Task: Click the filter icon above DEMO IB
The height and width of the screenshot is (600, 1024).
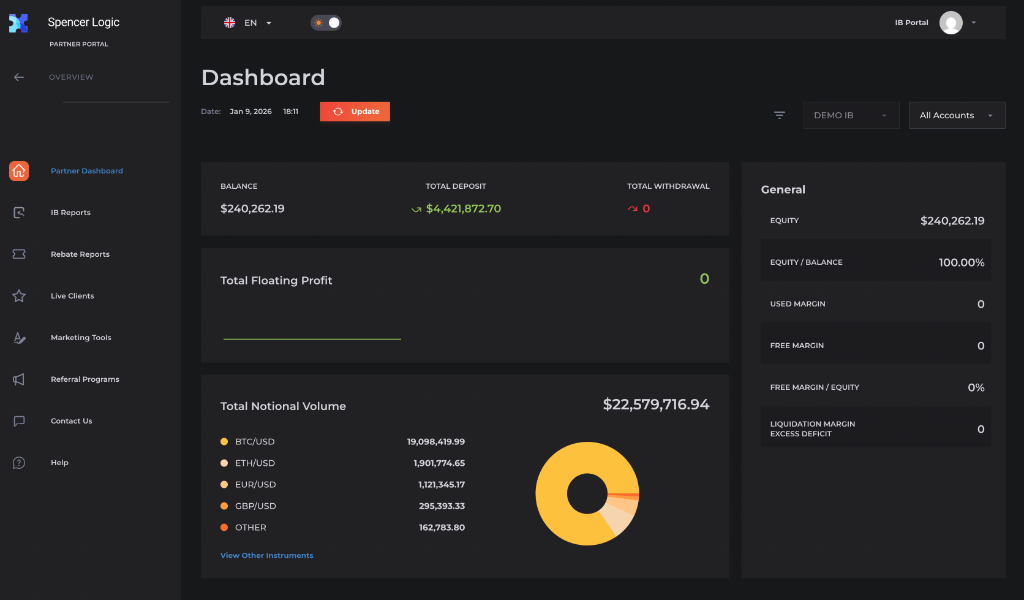Action: tap(779, 115)
